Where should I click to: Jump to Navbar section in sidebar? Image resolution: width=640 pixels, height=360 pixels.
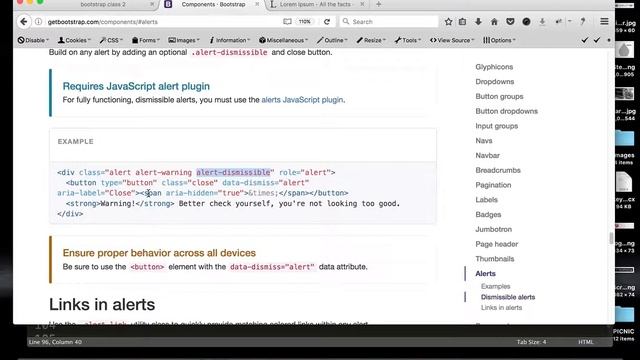click(487, 156)
